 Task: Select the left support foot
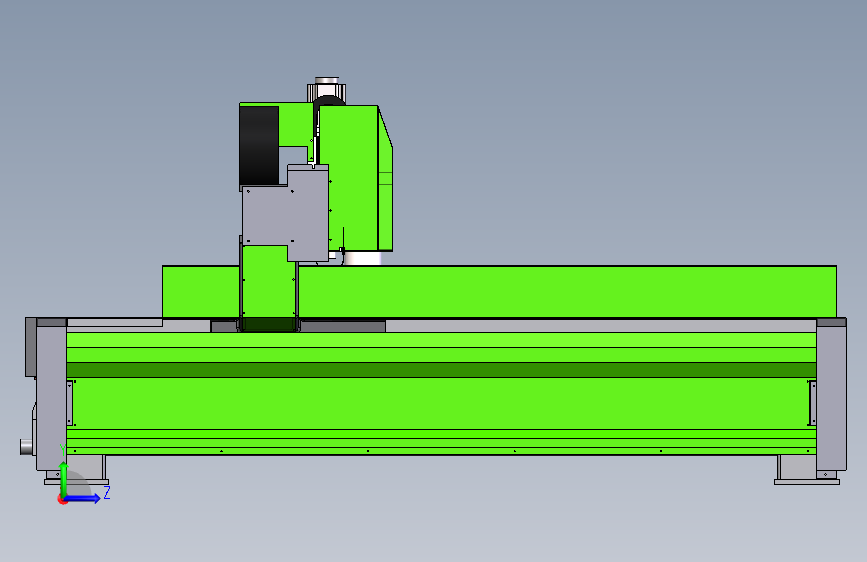pos(77,470)
